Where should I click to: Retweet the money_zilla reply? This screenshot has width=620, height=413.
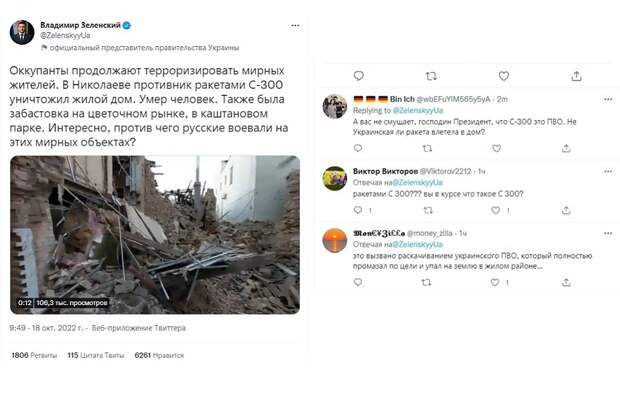pos(426,282)
